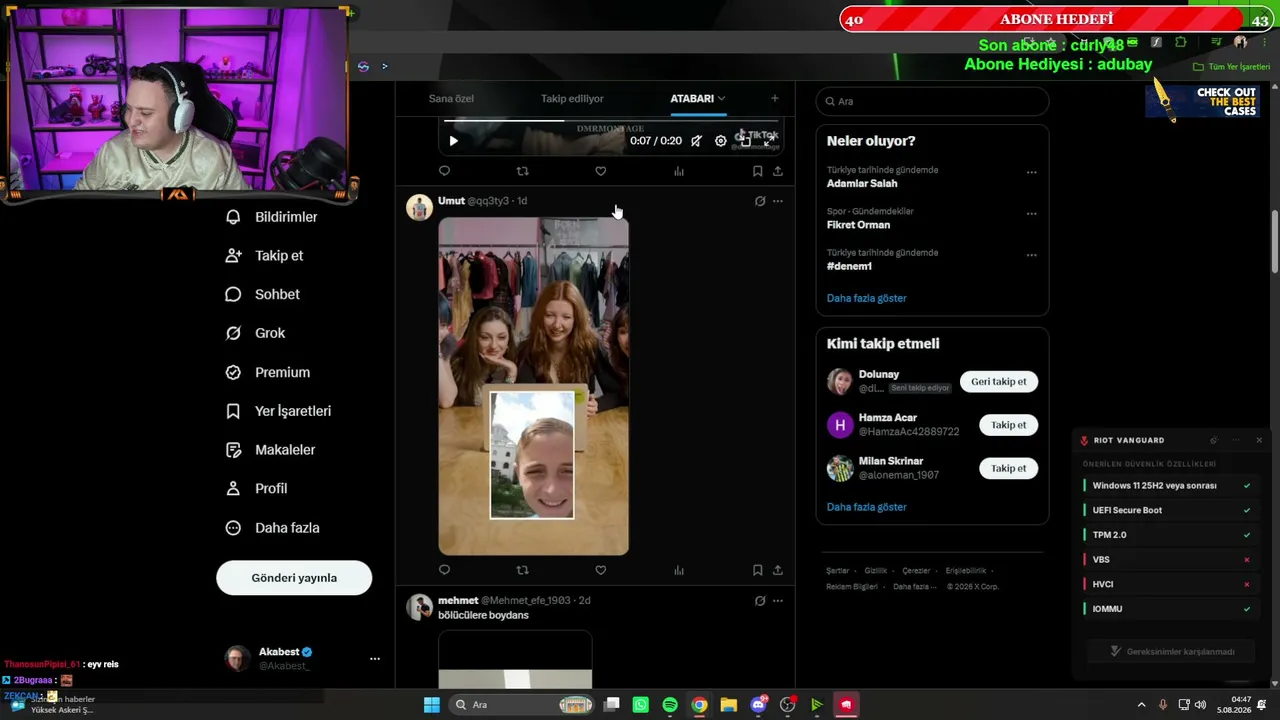This screenshot has width=1280, height=720.
Task: Follow back Dolunay with Geri takip et
Action: (999, 382)
